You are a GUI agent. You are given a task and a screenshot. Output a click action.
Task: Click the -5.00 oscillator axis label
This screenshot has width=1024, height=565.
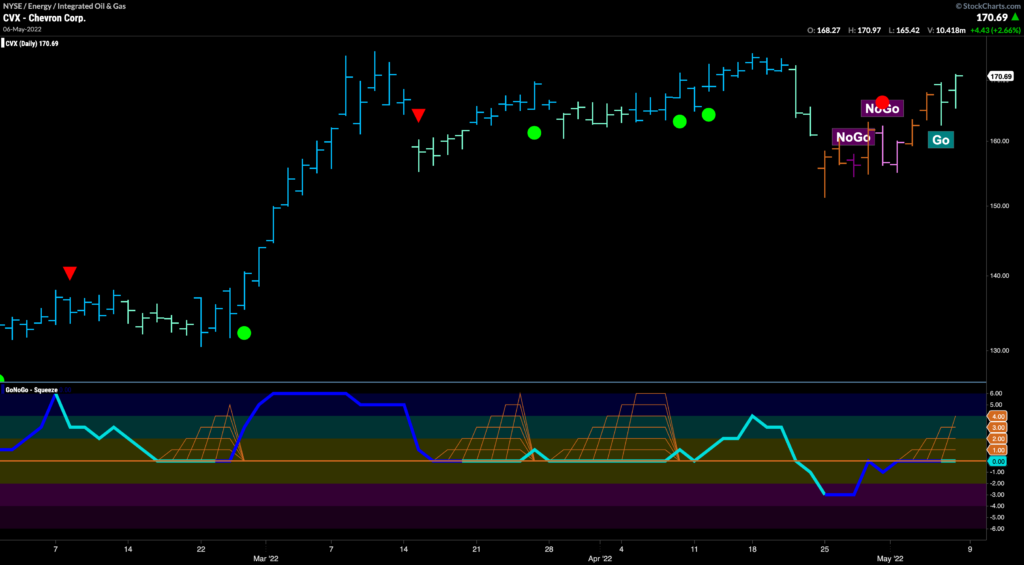tap(999, 517)
